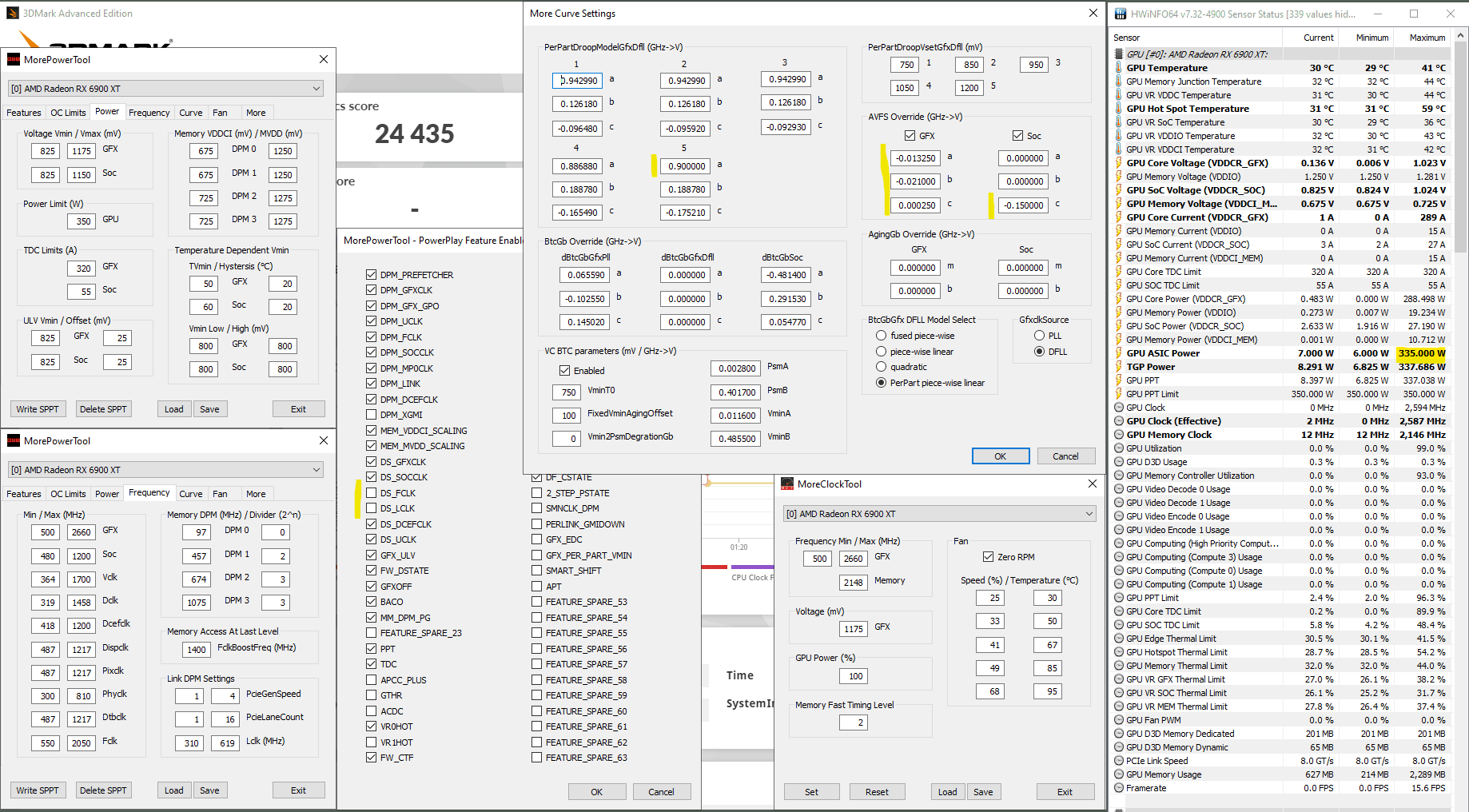Open GPU dropdown in MorePowerTool showing Min / Max (MHz)
1469x812 pixels.
point(165,470)
